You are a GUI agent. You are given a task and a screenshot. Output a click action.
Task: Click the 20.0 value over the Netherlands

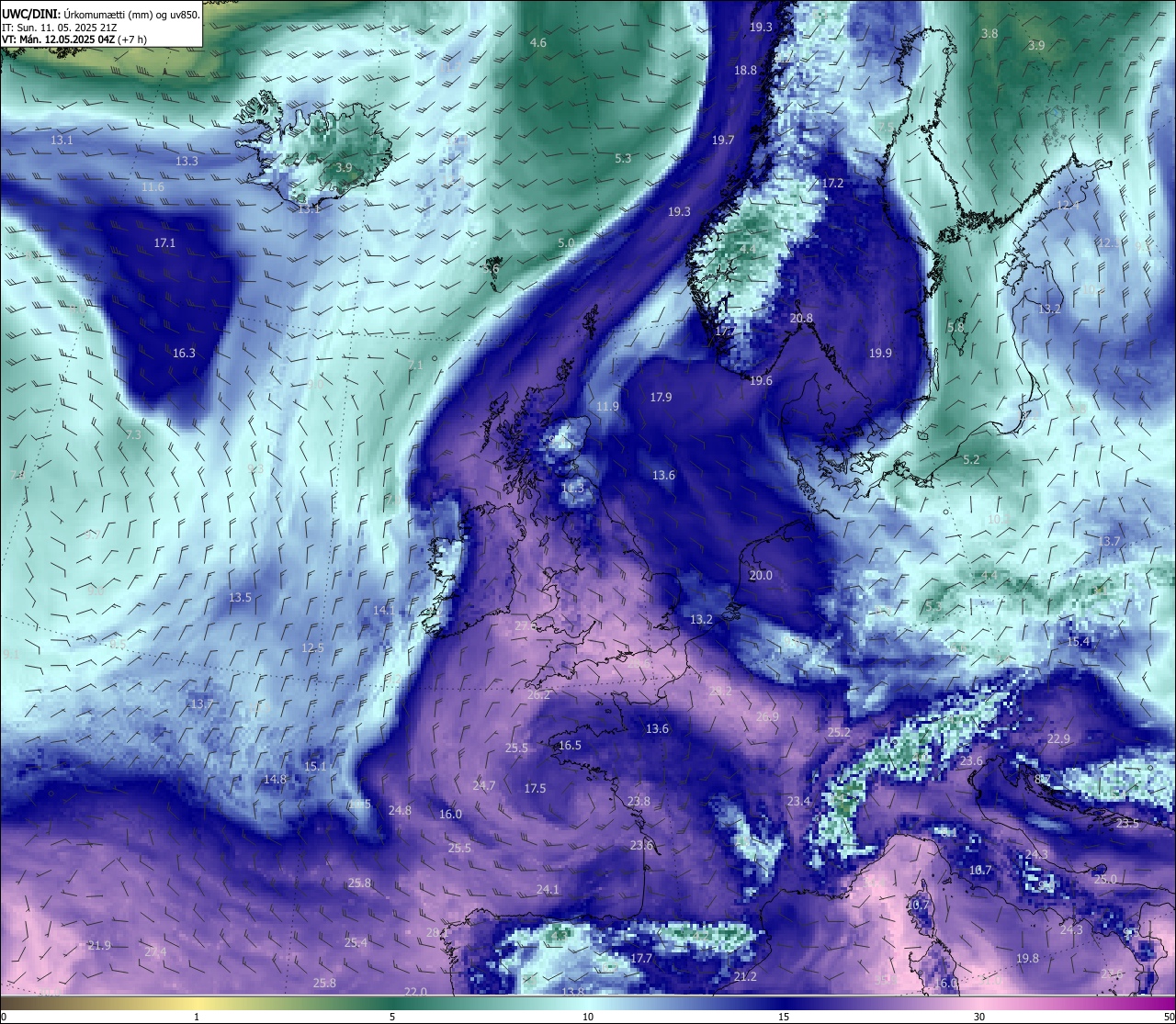[x=761, y=576]
